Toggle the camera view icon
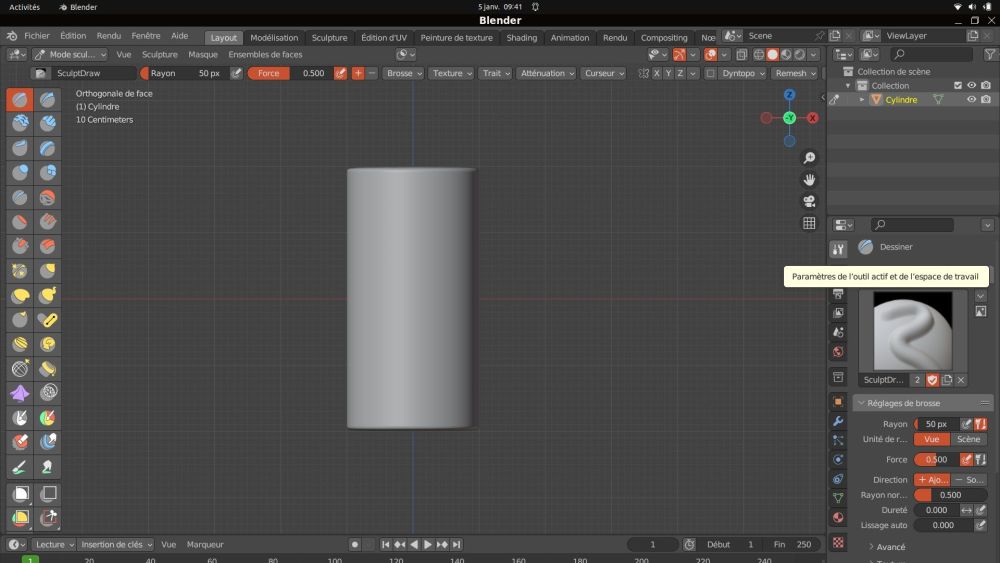This screenshot has height=563, width=1000. tap(809, 201)
